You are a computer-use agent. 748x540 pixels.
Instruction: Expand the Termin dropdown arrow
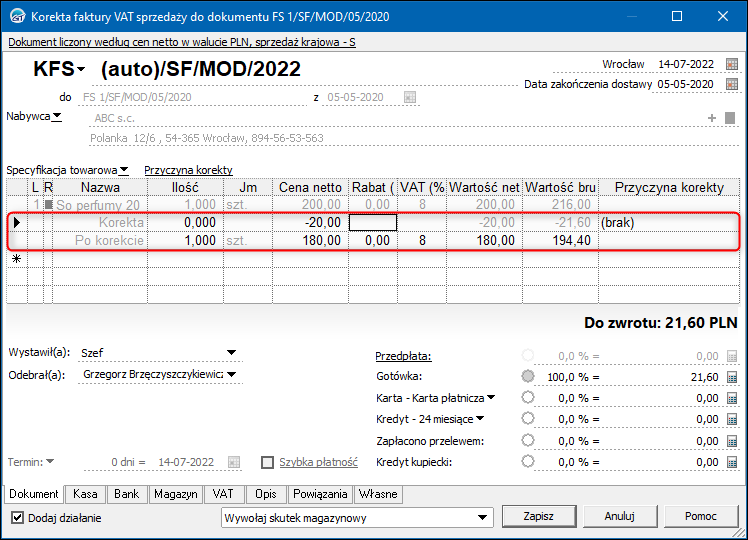click(x=50, y=461)
